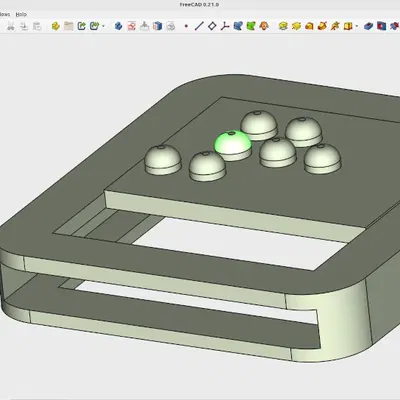This screenshot has width=400, height=400.
Task: Click the Make link icon
Action: tap(82, 26)
